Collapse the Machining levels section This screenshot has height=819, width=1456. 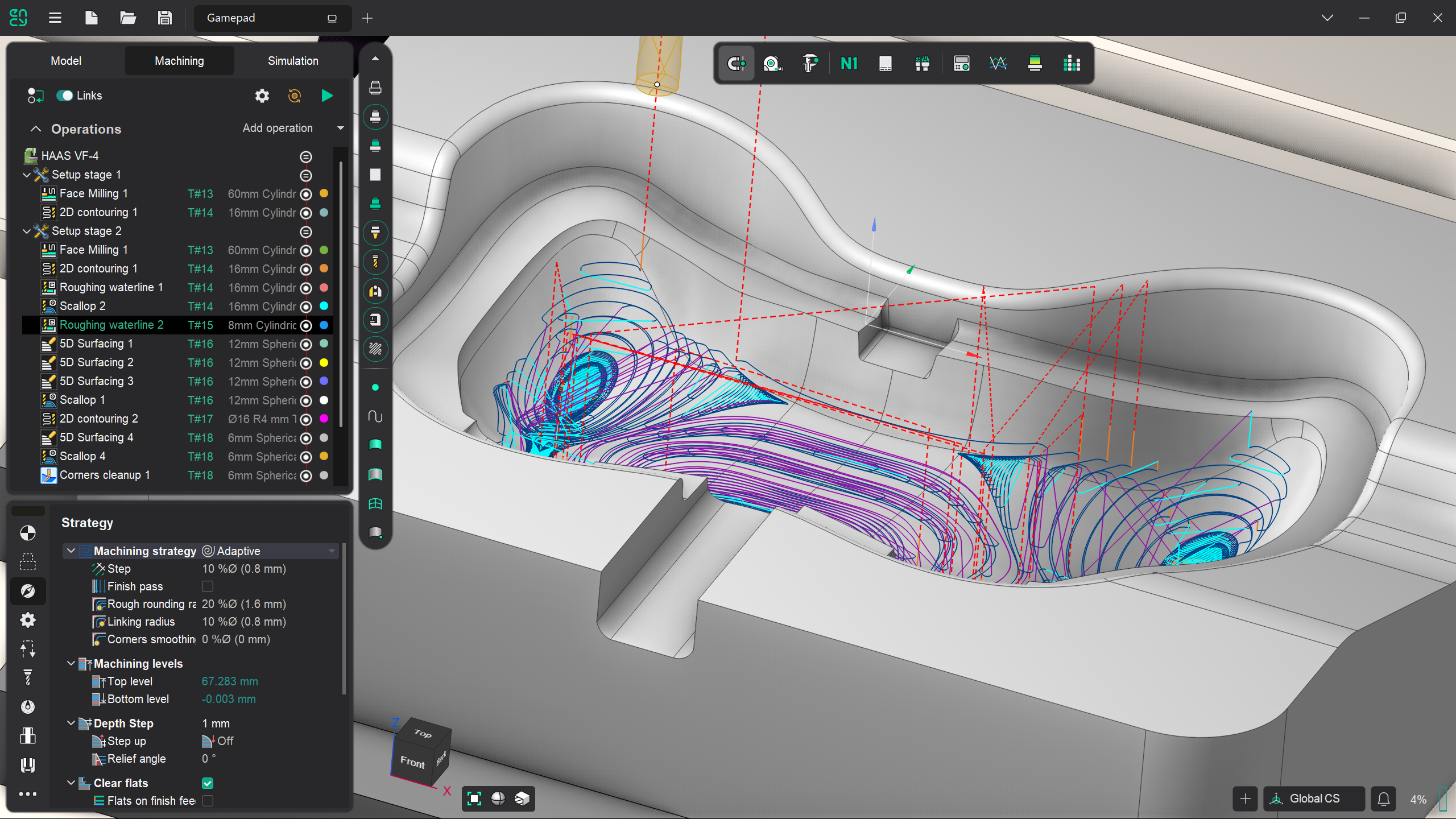point(71,664)
